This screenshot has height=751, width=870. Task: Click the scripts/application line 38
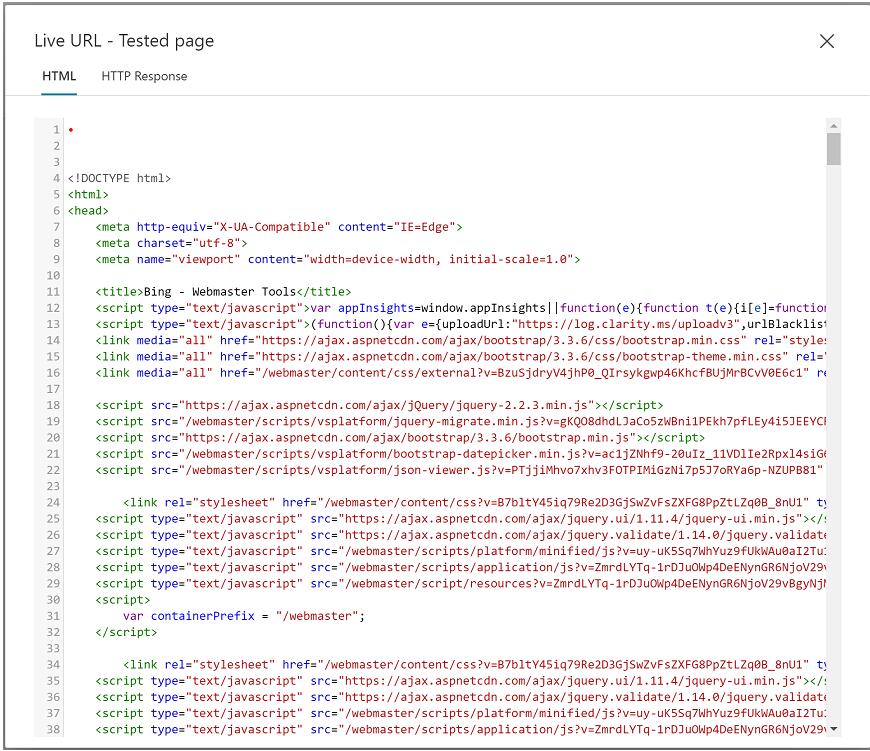click(461, 729)
